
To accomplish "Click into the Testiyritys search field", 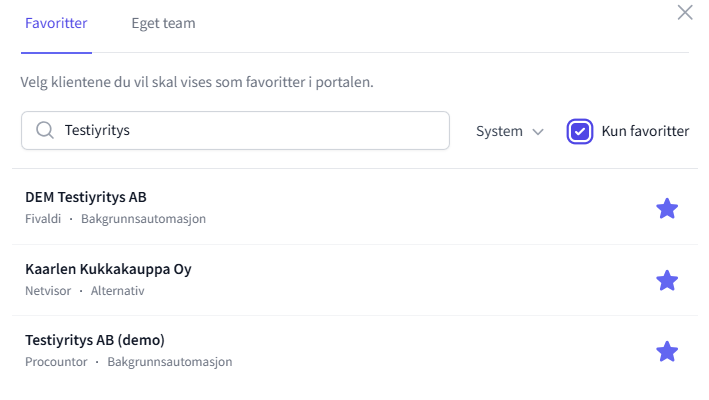I will 250,130.
